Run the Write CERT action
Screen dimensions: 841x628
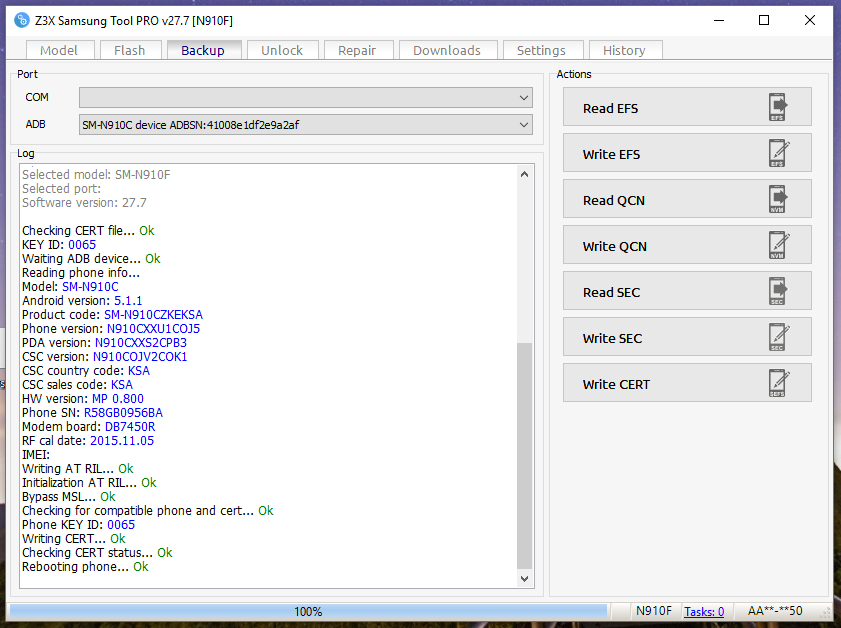coord(687,383)
